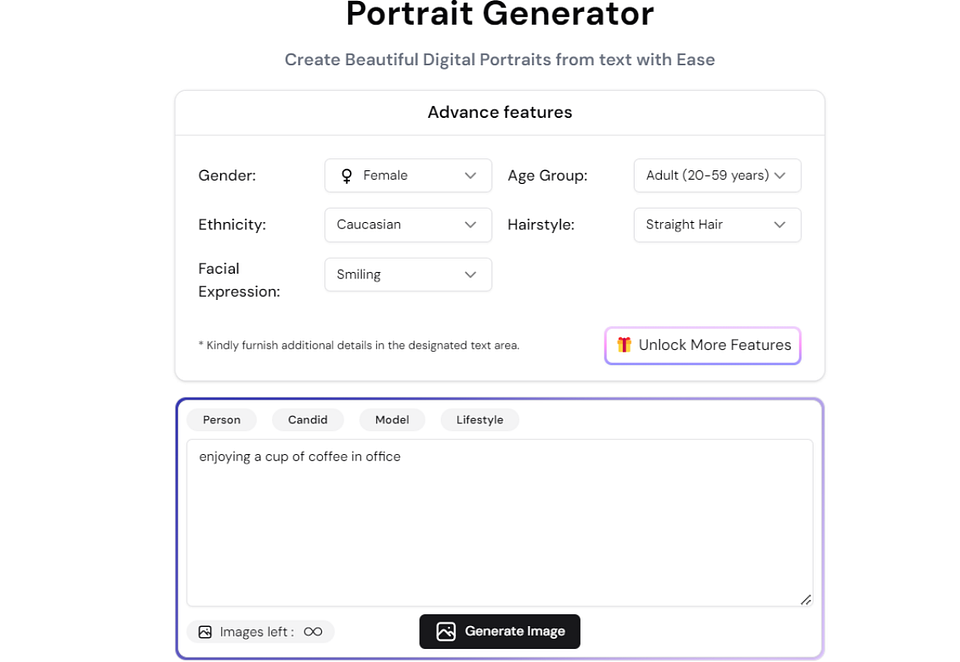Viewport: 960px width, 662px height.
Task: Open the Age Group dropdown
Action: point(717,176)
